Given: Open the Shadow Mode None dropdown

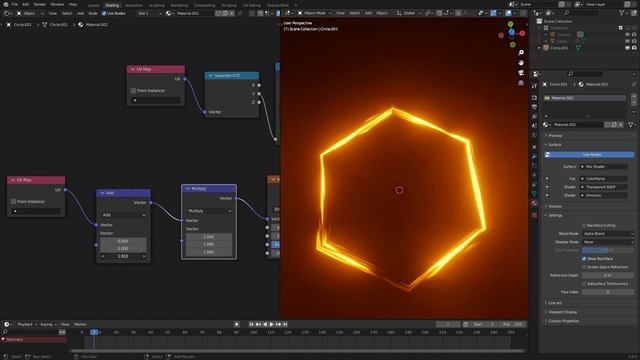Looking at the screenshot, I should tap(608, 242).
